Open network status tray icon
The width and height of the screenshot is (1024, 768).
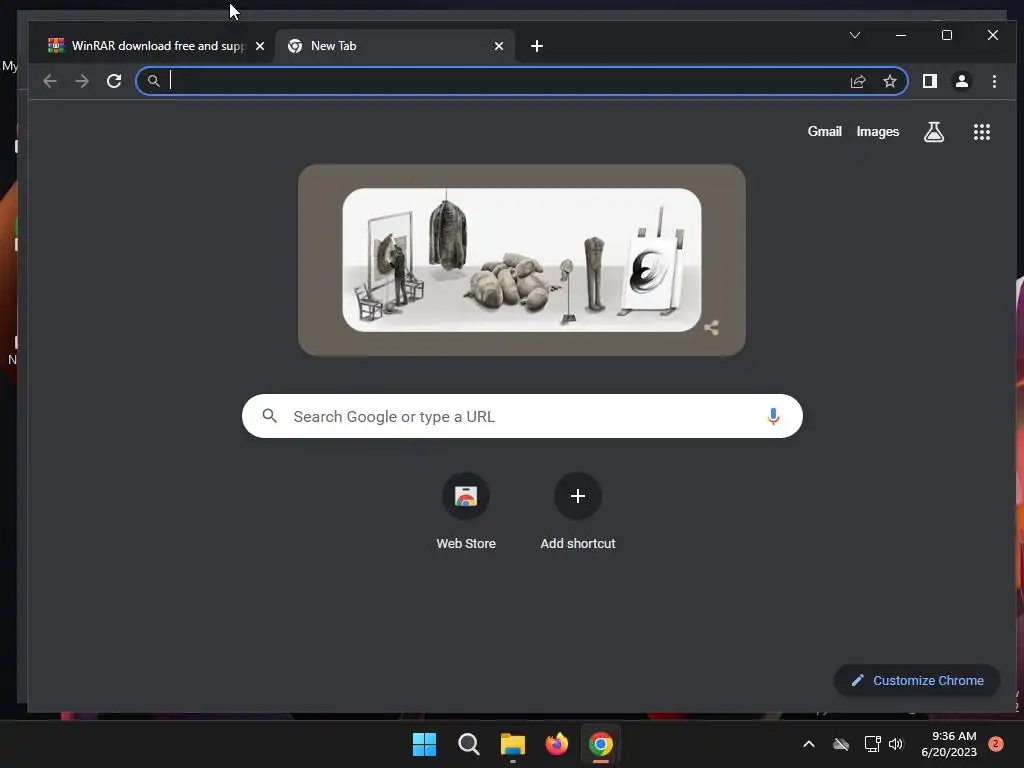872,744
